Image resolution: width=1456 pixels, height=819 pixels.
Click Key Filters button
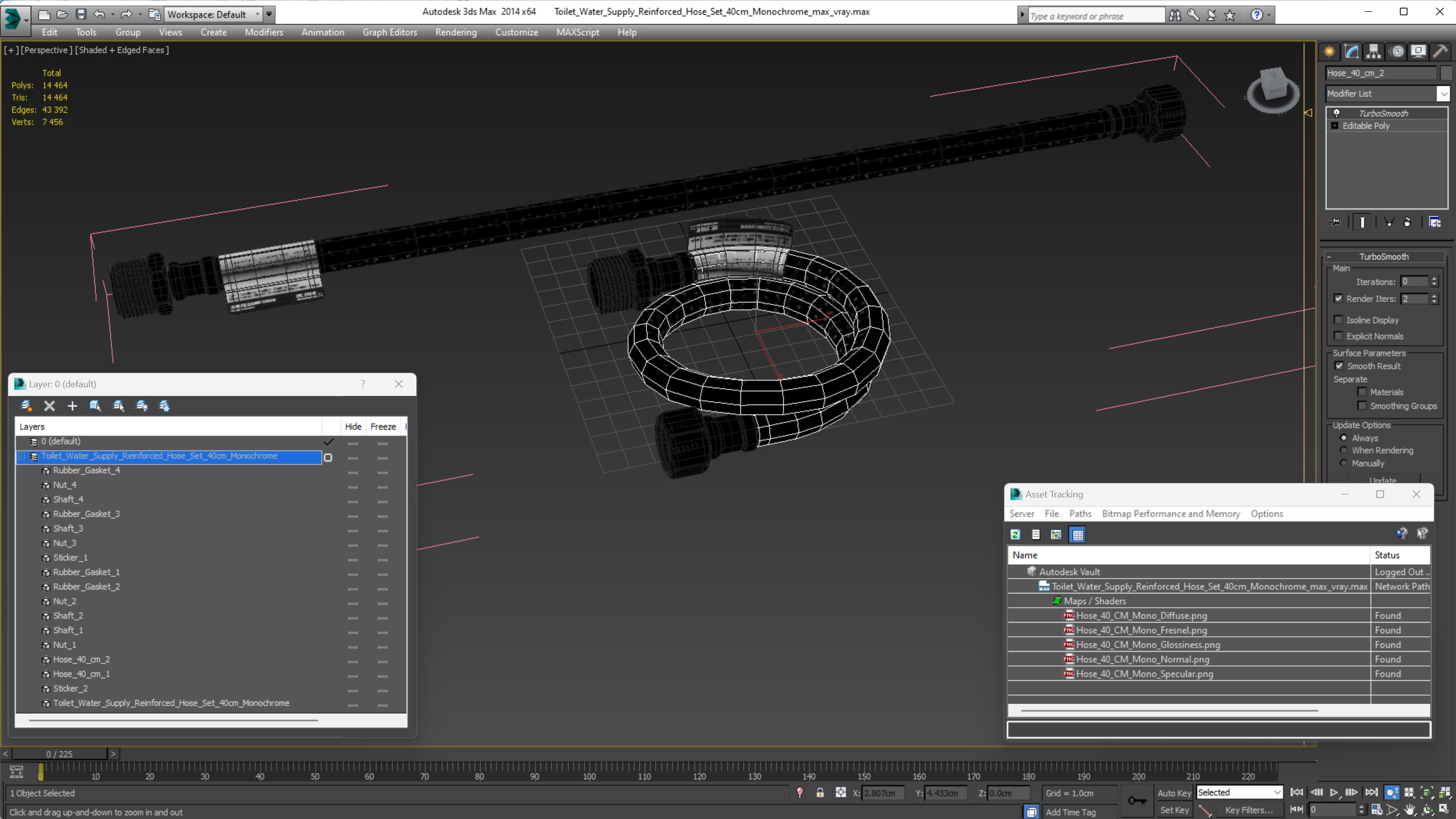click(x=1249, y=809)
